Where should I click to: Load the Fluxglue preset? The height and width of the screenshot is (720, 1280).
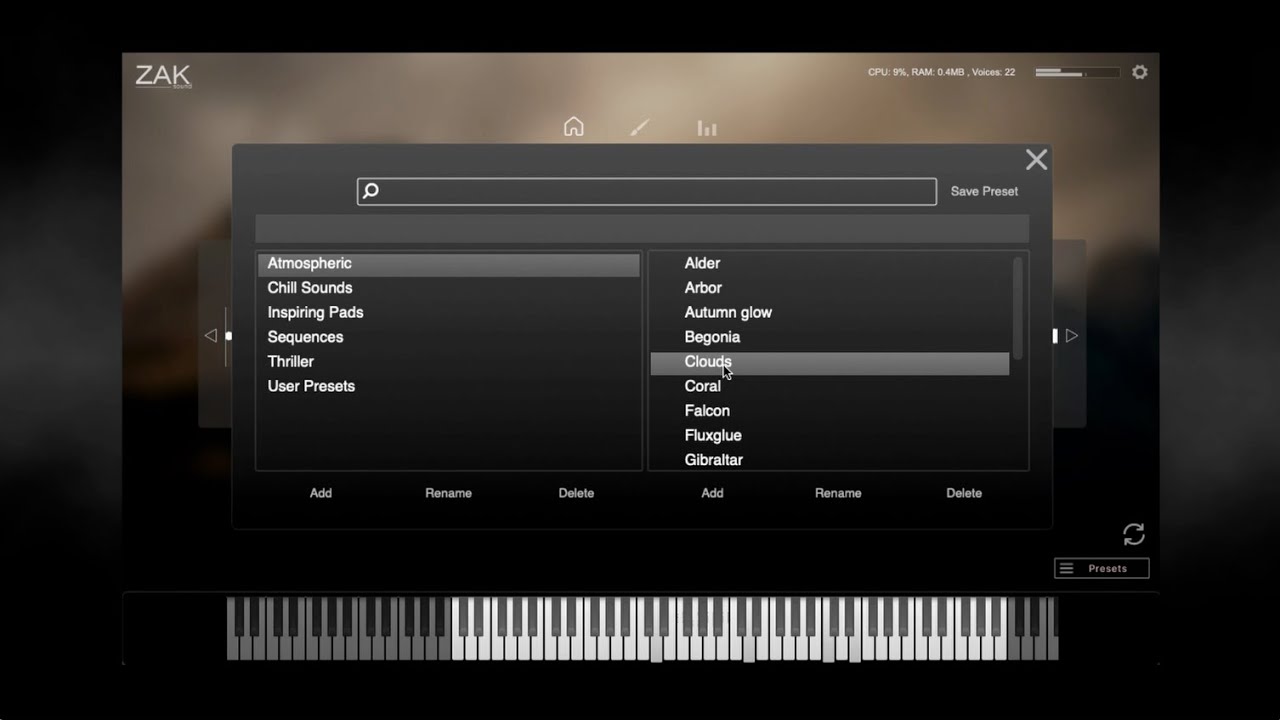coord(830,436)
